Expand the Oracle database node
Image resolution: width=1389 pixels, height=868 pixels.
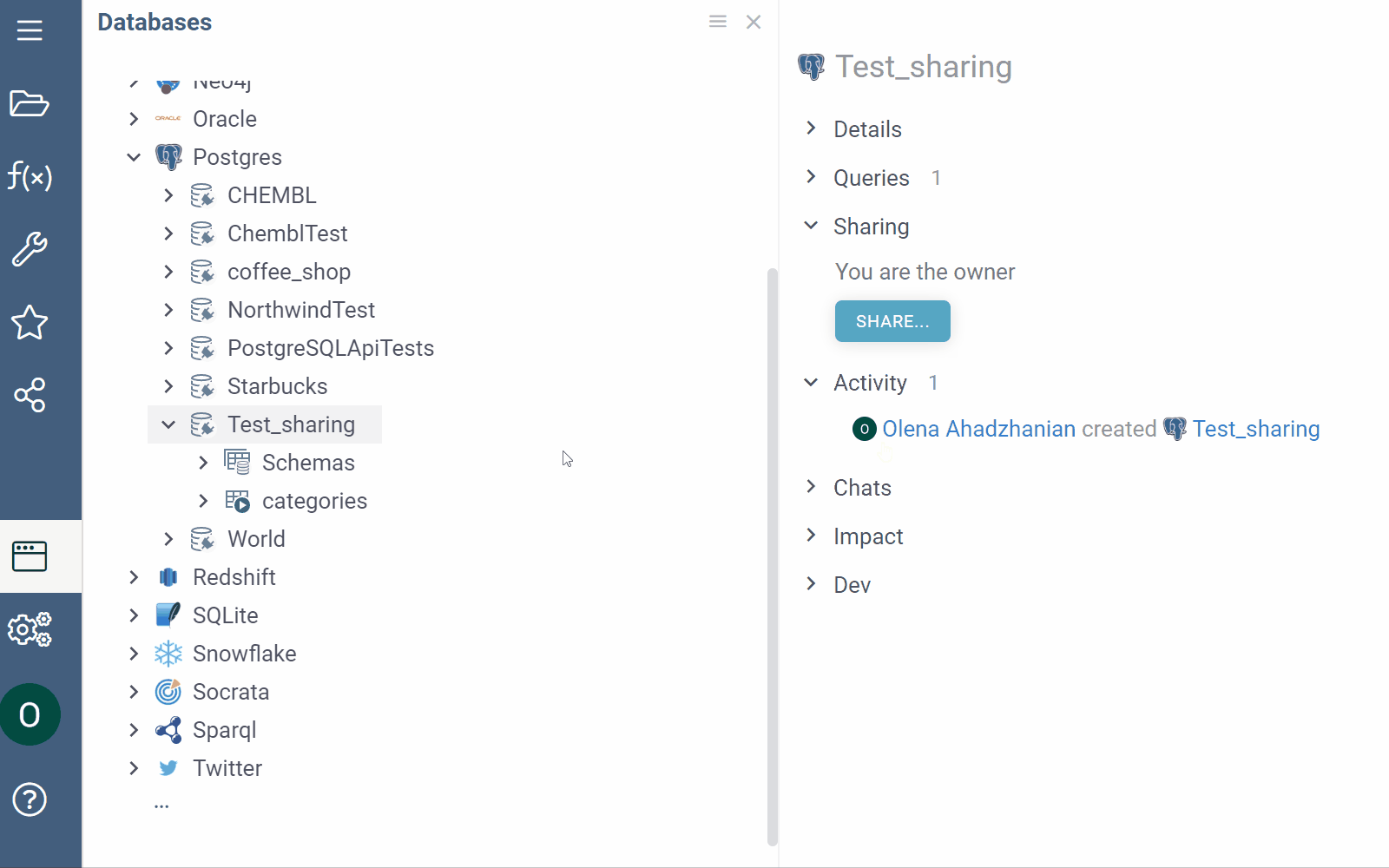134,119
